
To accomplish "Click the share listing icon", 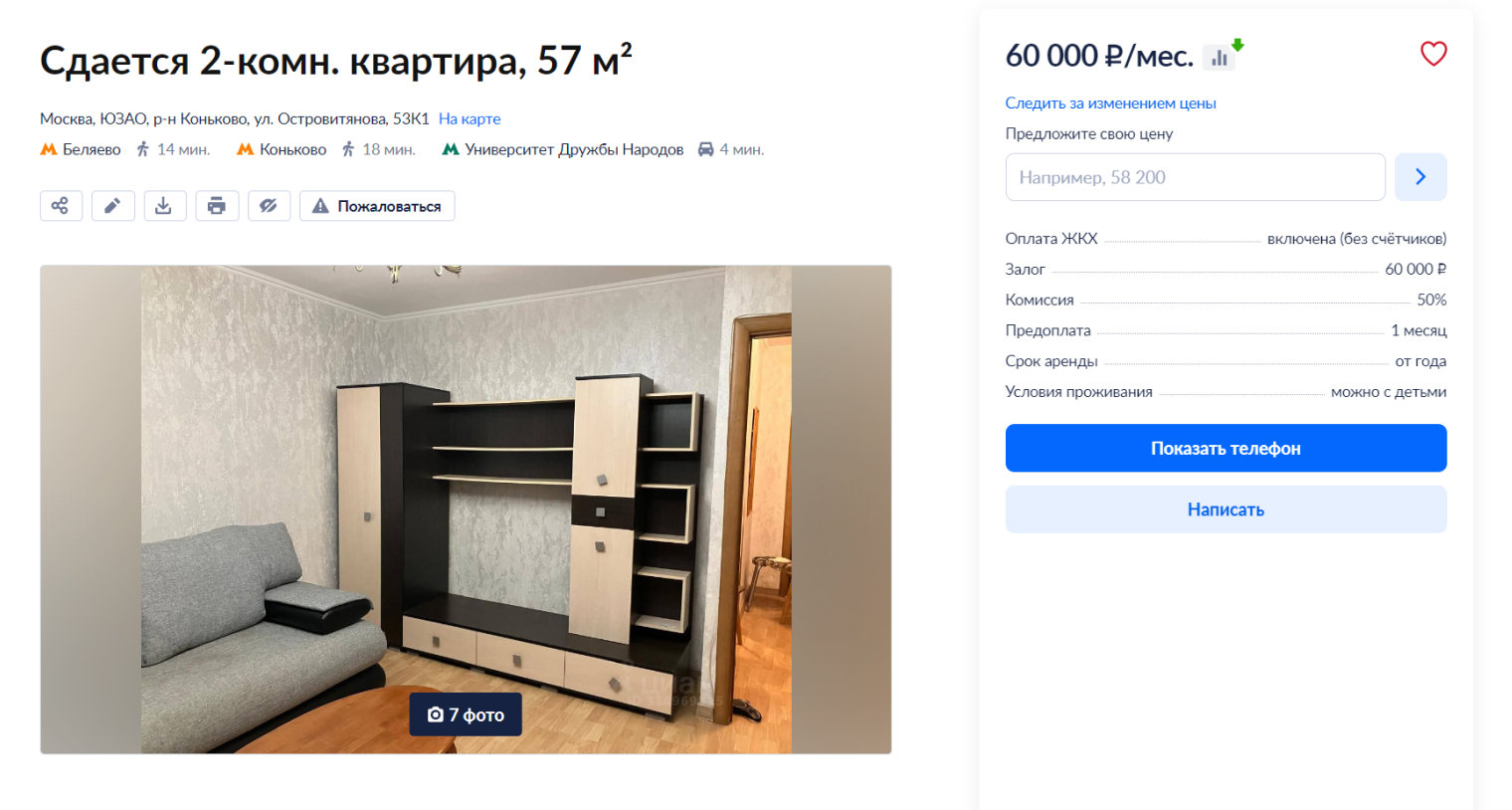I will [61, 206].
